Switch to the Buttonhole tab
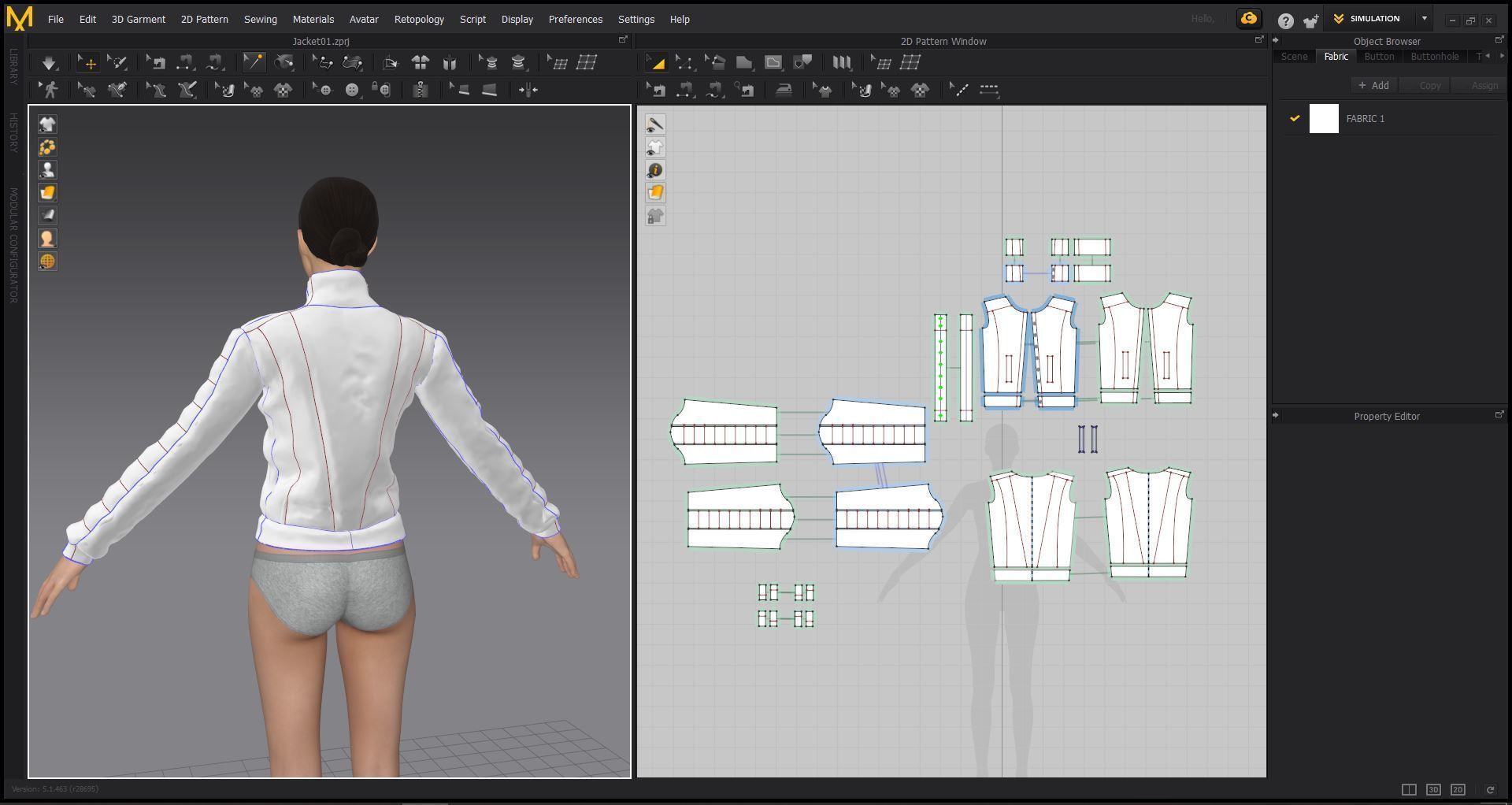The image size is (1512, 805). 1434,57
